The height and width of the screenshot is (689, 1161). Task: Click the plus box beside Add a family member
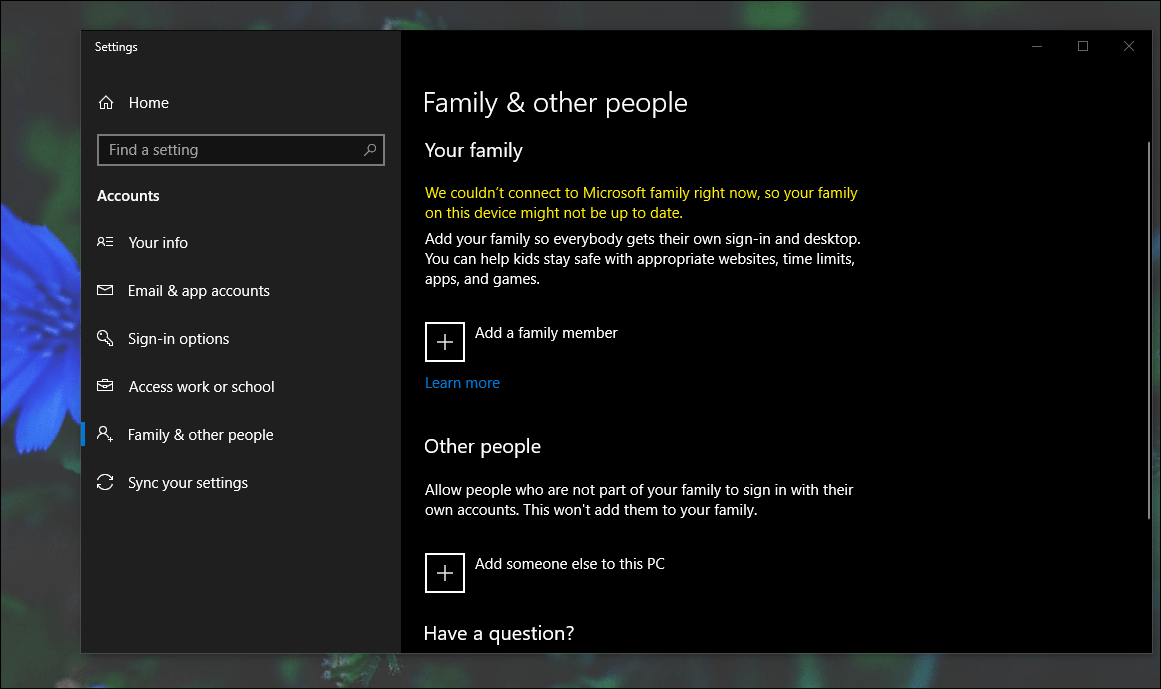(x=445, y=342)
